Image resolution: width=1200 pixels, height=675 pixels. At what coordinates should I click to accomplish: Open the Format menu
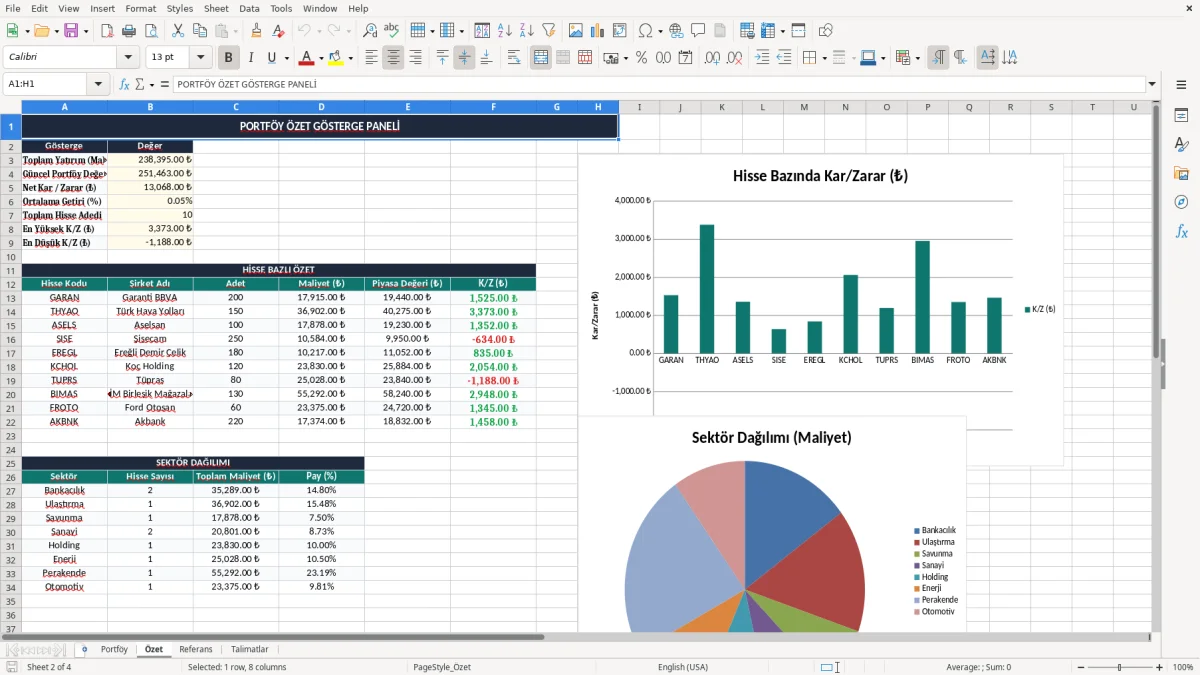tap(140, 8)
